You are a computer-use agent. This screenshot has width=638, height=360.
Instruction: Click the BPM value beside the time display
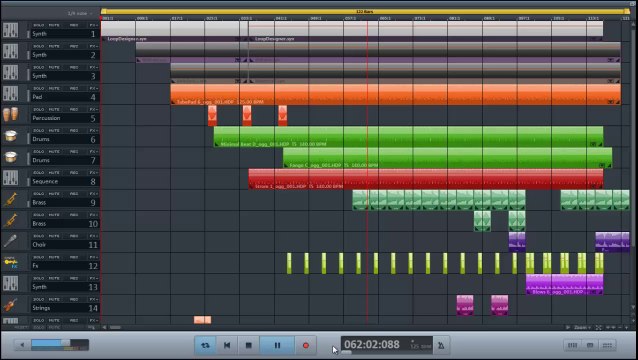click(x=420, y=346)
